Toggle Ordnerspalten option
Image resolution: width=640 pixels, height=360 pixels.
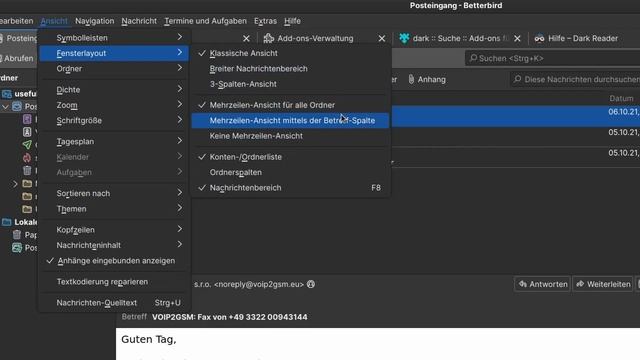290,172
